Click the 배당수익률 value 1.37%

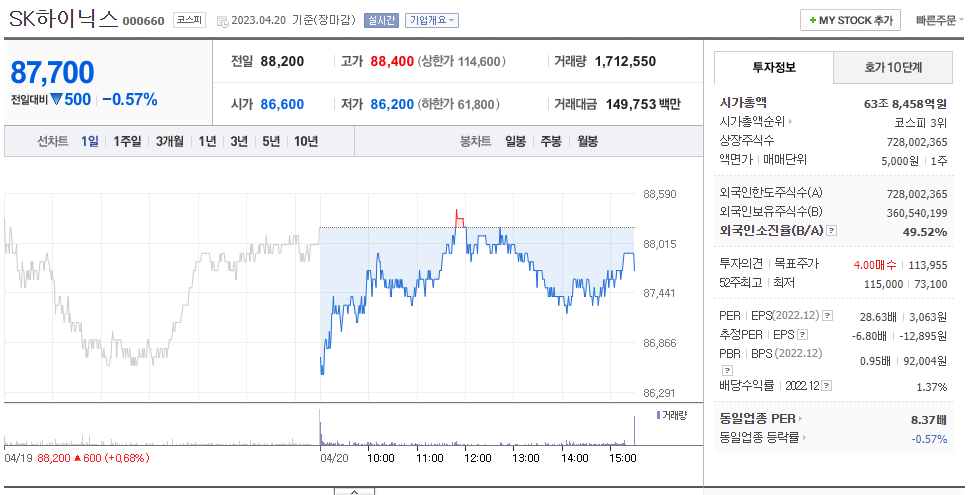[x=931, y=387]
